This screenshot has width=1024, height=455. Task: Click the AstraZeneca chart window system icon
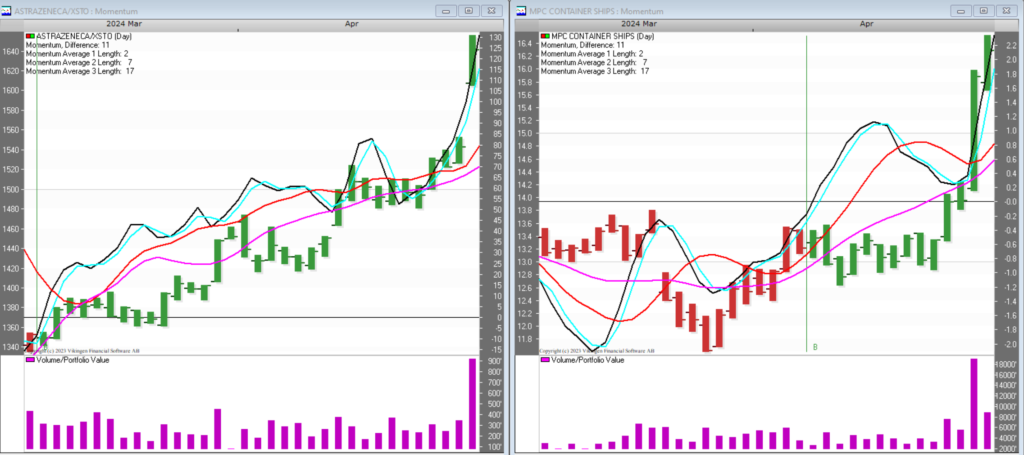(x=8, y=8)
